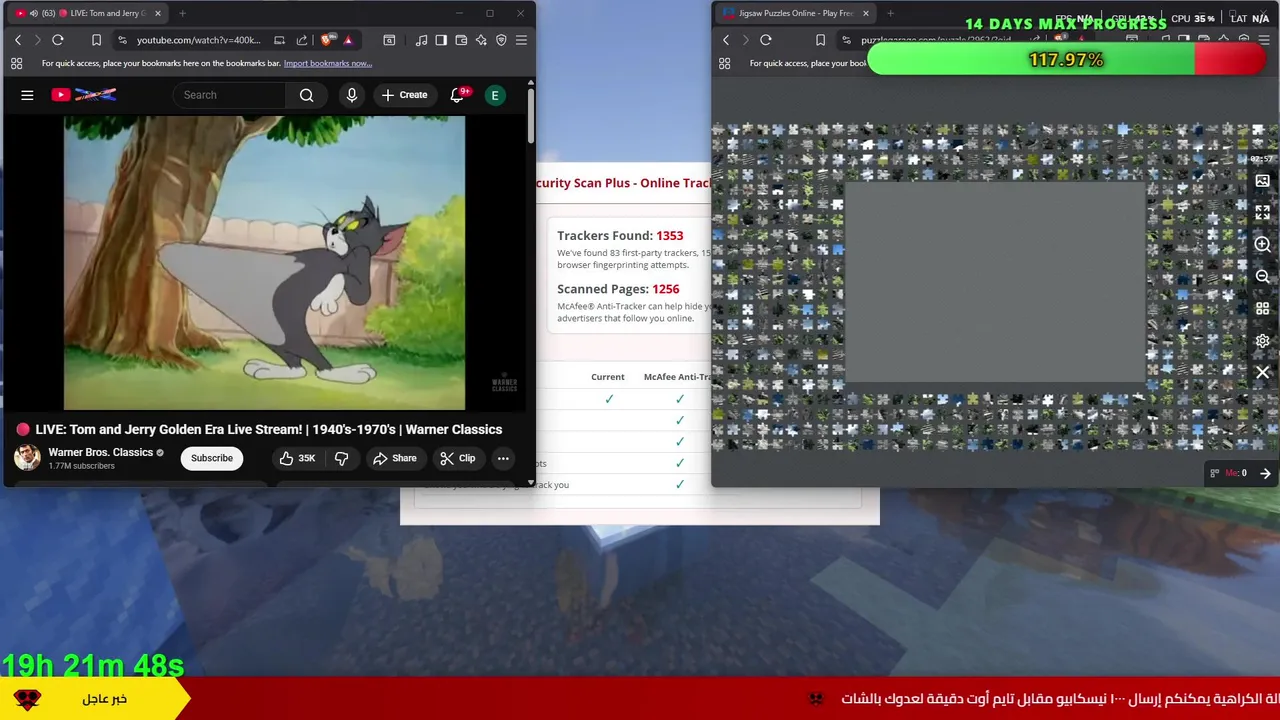Open a new tab in the puzzle window

pos(890,13)
